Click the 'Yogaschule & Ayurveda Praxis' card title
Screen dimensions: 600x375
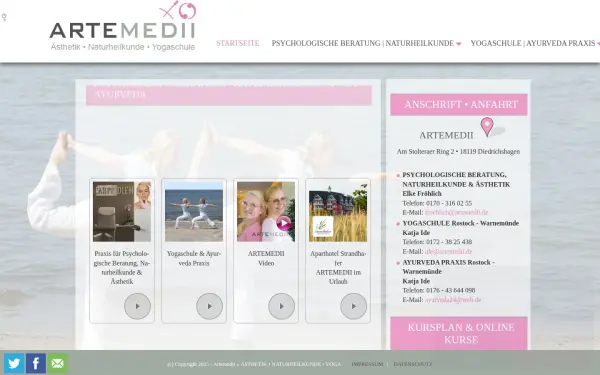pyautogui.click(x=194, y=258)
